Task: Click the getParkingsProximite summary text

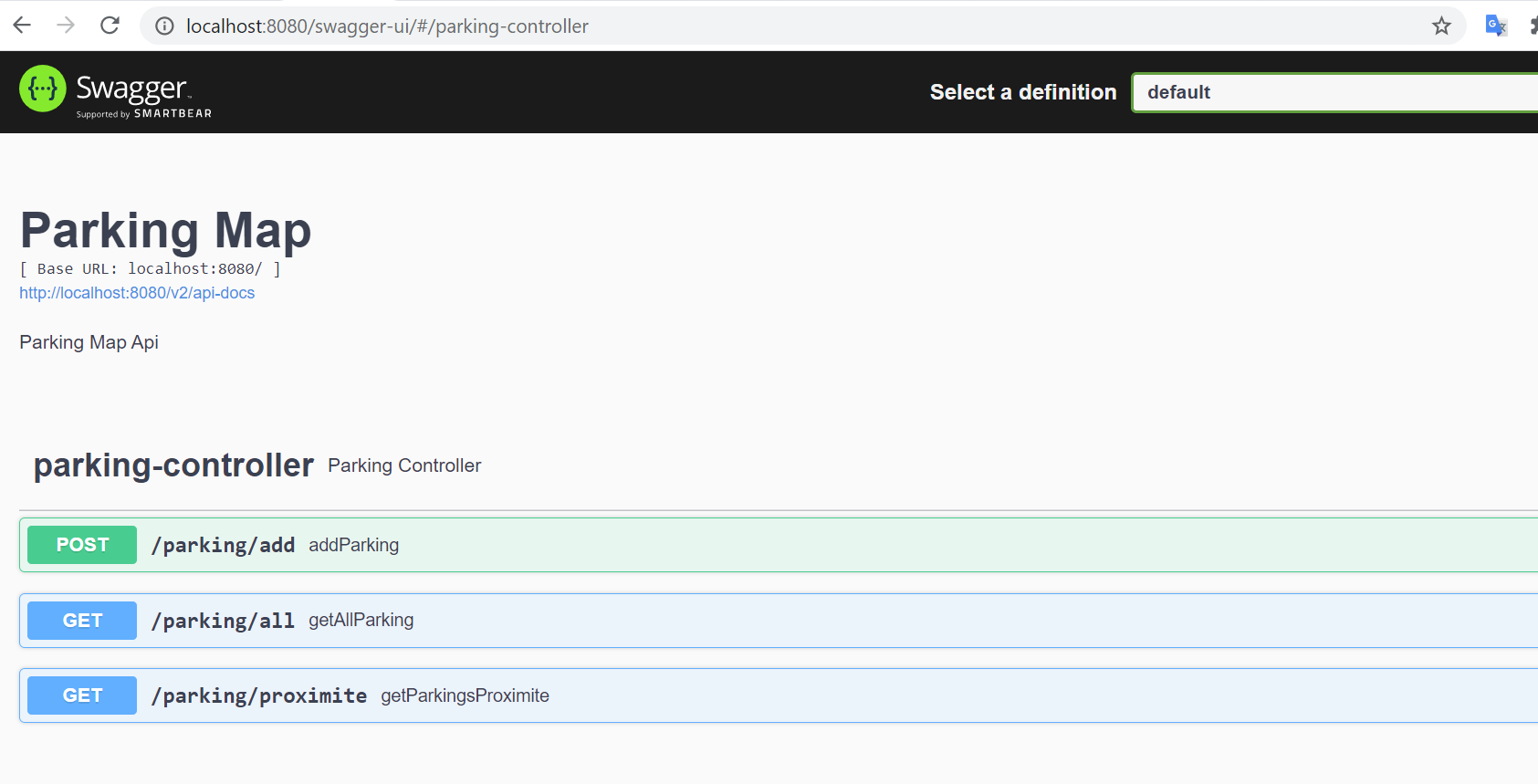Action: point(465,695)
